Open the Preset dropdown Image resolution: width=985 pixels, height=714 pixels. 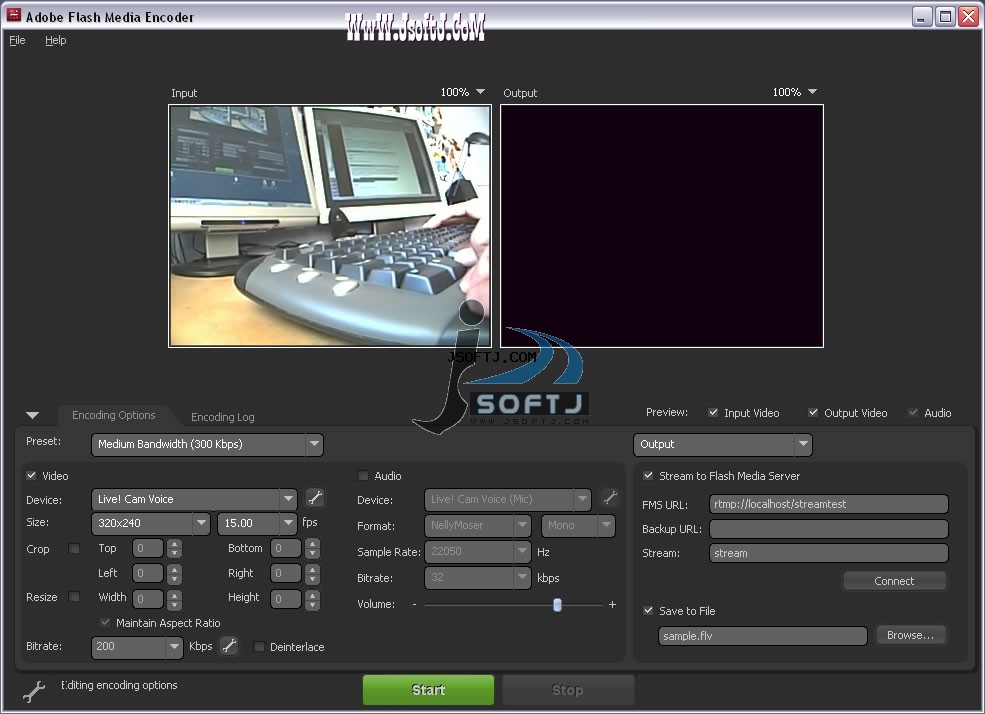pos(207,444)
